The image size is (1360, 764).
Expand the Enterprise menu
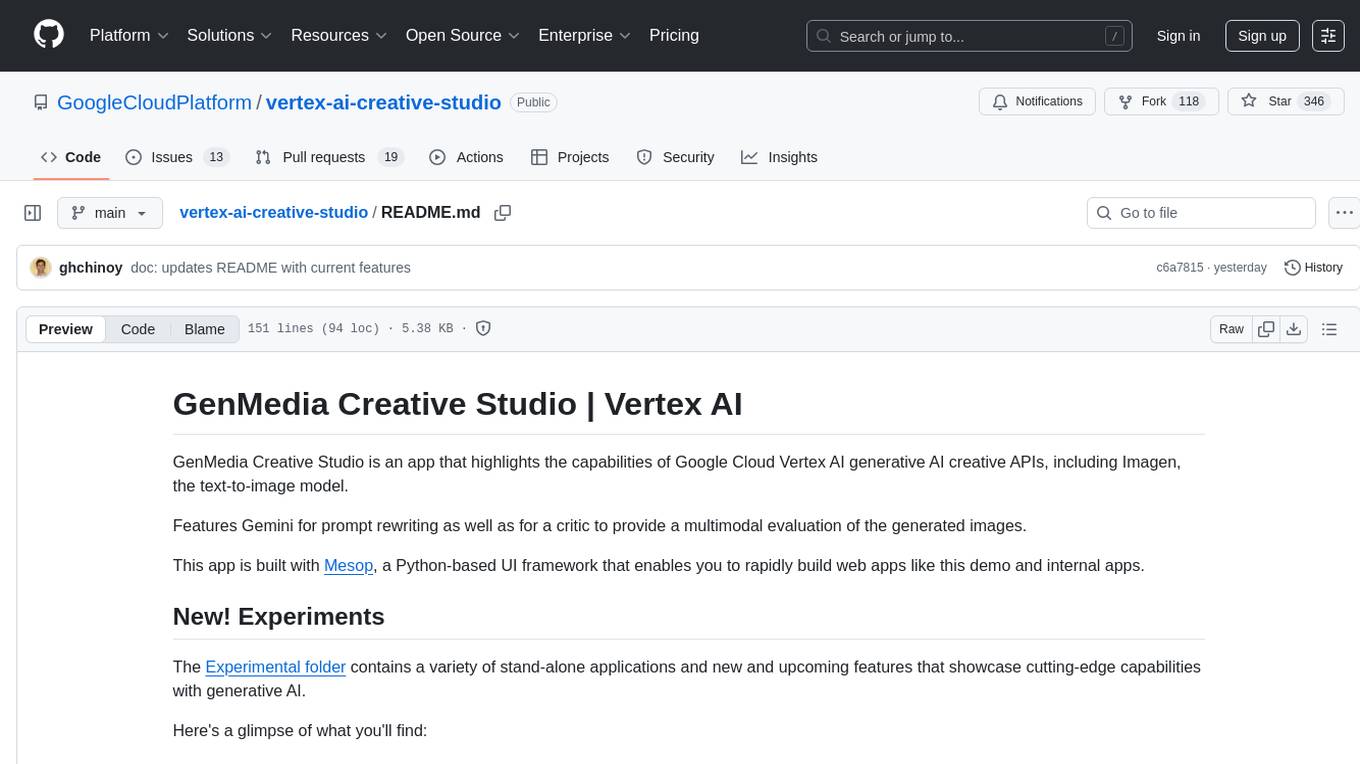tap(585, 35)
